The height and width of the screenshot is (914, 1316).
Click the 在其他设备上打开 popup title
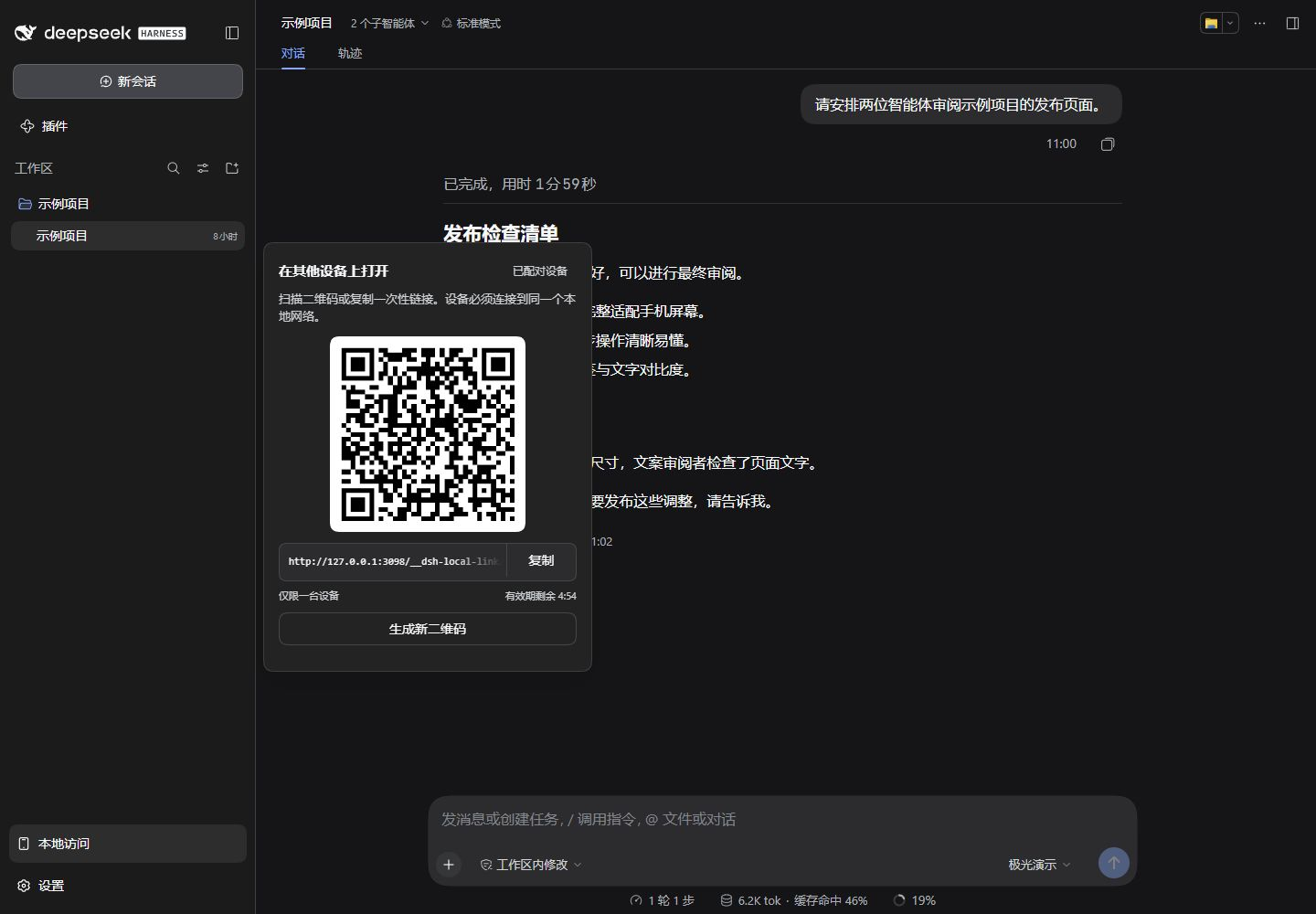coord(334,271)
